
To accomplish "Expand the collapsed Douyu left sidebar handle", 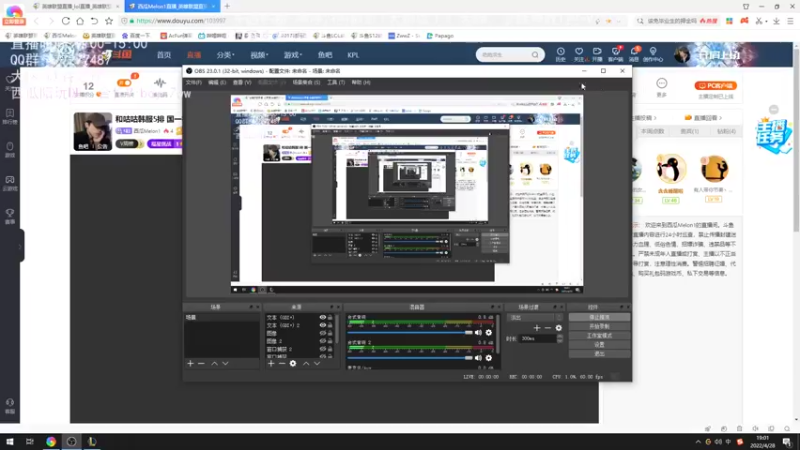I will click(20, 246).
